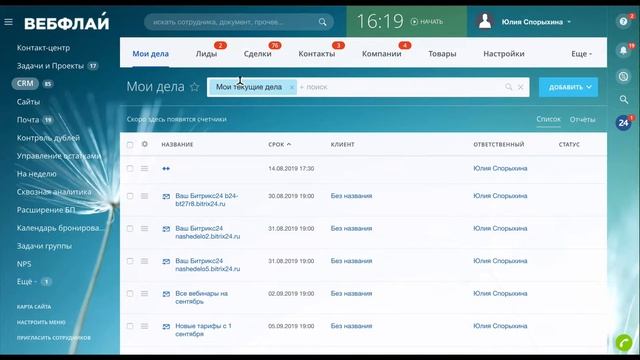Image resolution: width=640 pixels, height=360 pixels.
Task: Check the b24-bt27r8.bitrix24.ru row checkbox
Action: click(130, 196)
